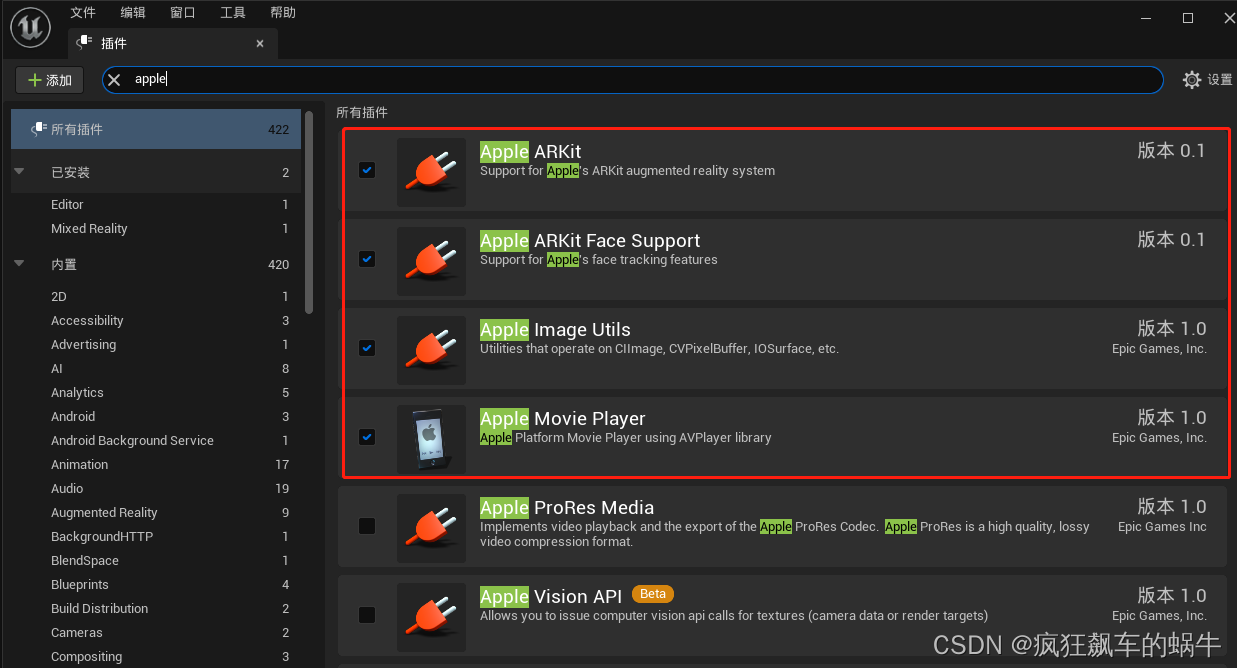Screen dimensions: 1237x668
Task: Click the Unreal Engine logo icon
Action: pyautogui.click(x=30, y=27)
